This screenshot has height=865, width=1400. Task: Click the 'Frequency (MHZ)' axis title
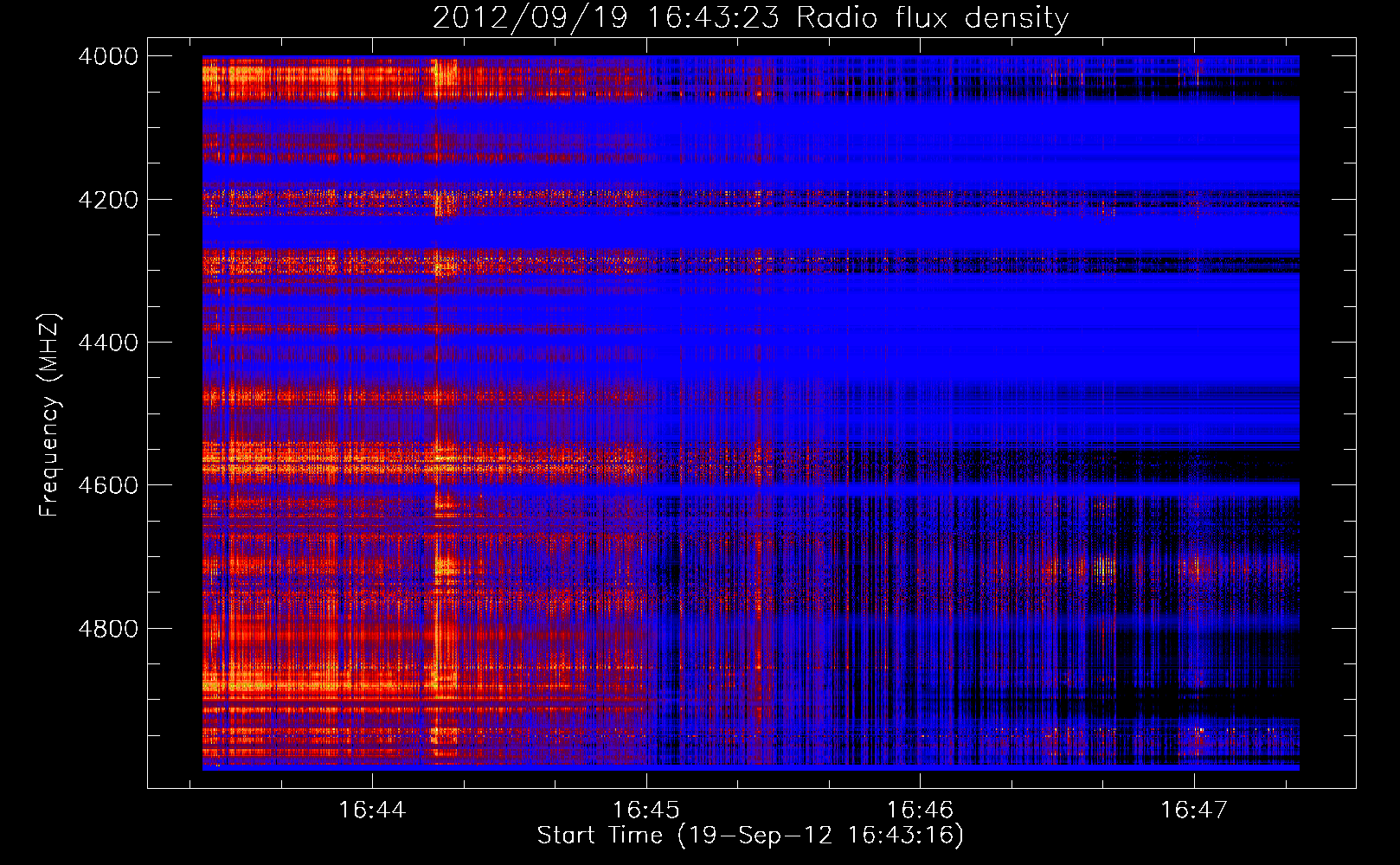[x=49, y=415]
